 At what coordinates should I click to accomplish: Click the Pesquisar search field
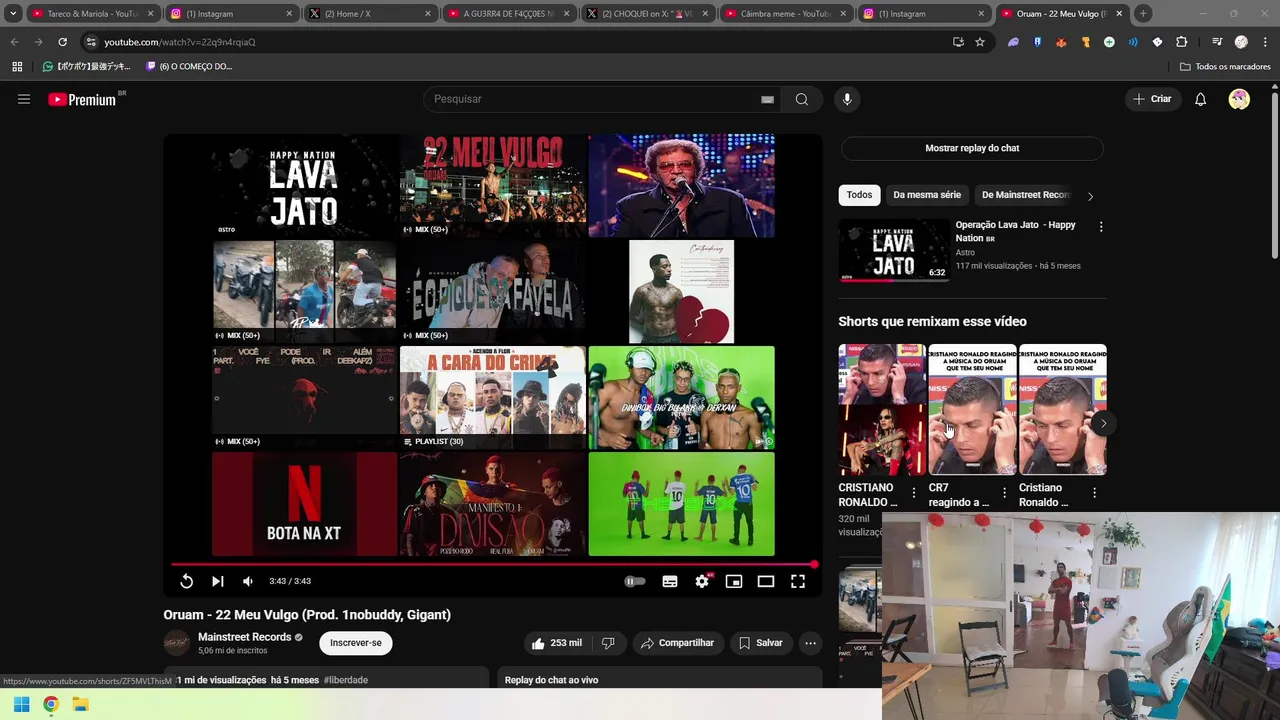click(595, 99)
